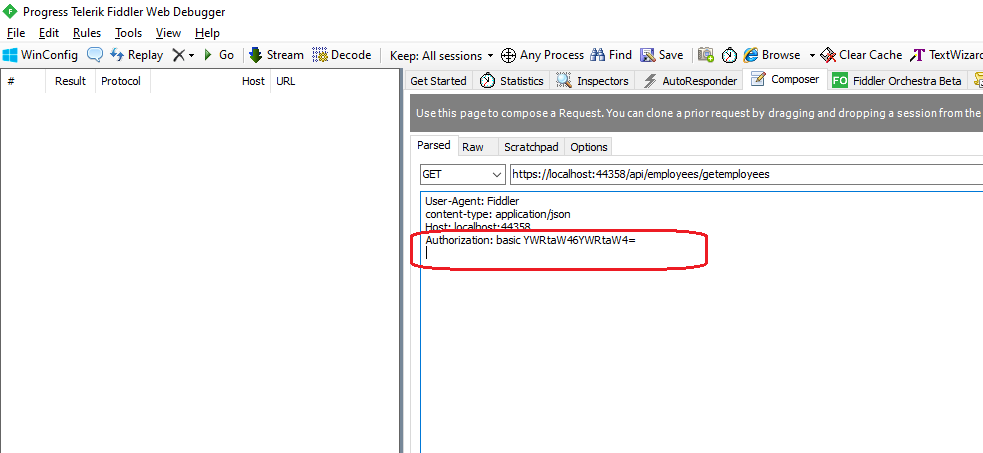The height and width of the screenshot is (453, 983).
Task: Clear Cache from the toolbar
Action: coord(861,55)
